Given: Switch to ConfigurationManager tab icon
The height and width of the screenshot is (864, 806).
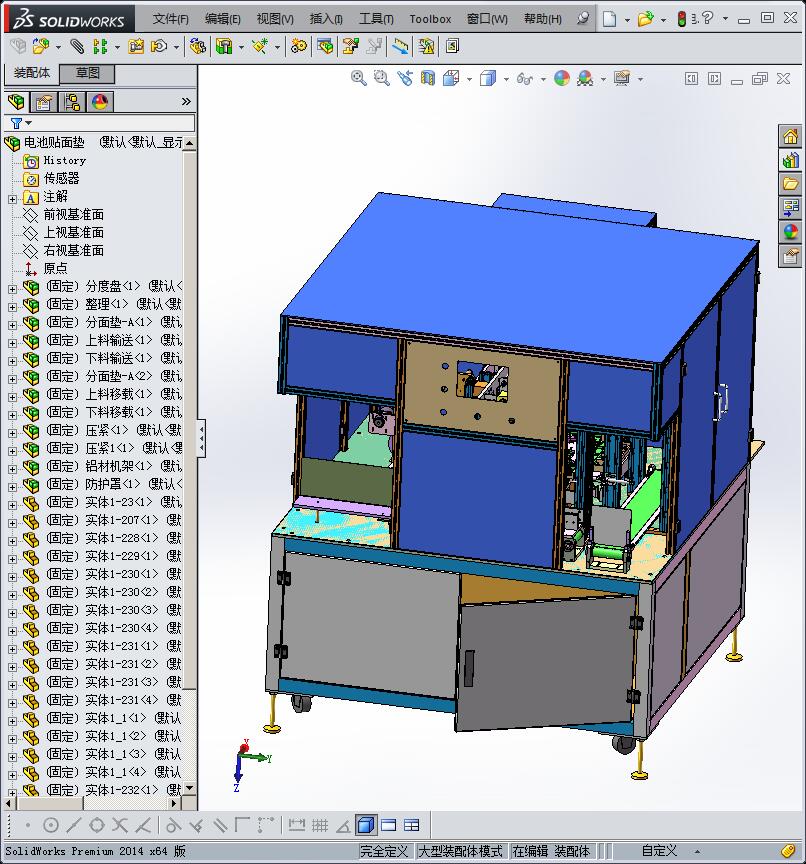Looking at the screenshot, I should (x=72, y=102).
